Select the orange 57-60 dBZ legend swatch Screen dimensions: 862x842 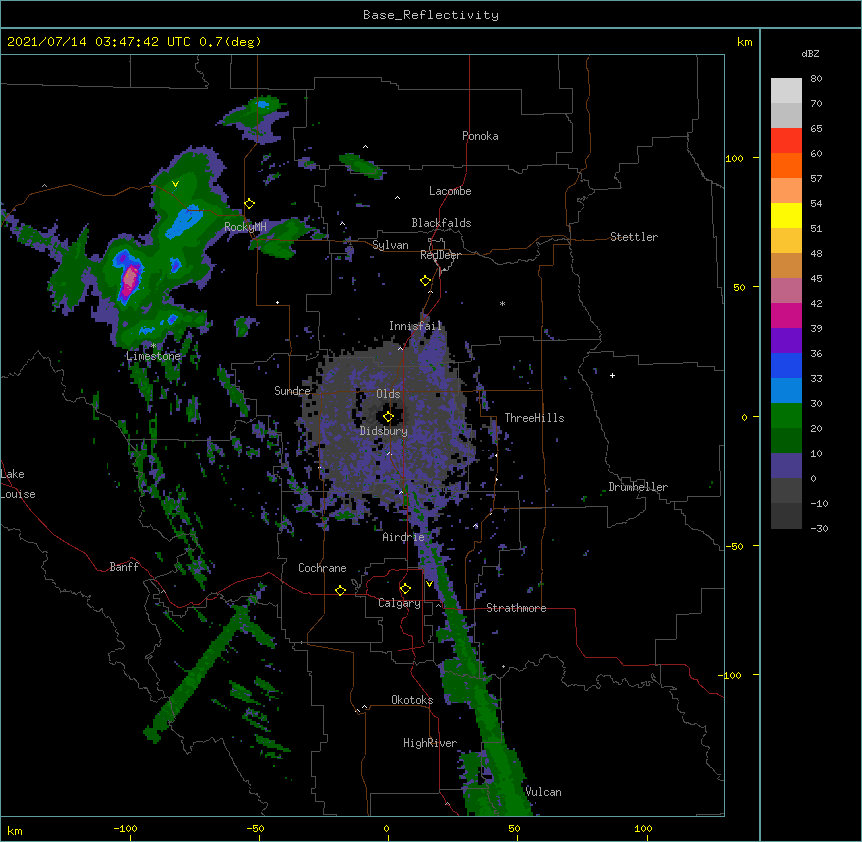pos(786,165)
